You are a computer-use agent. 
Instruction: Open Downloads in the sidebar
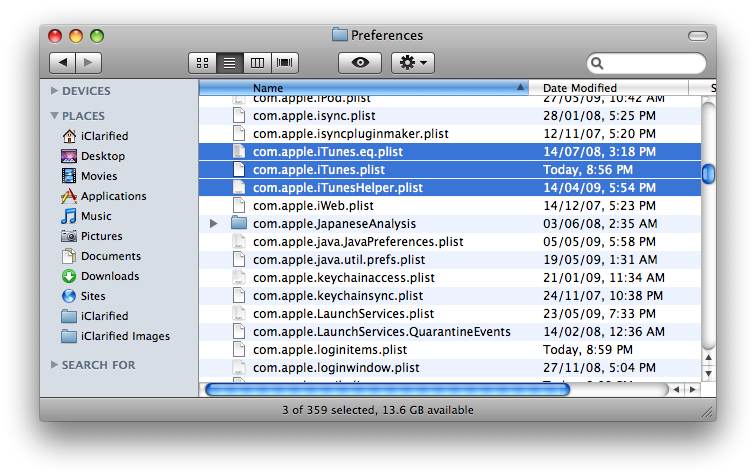click(100, 276)
